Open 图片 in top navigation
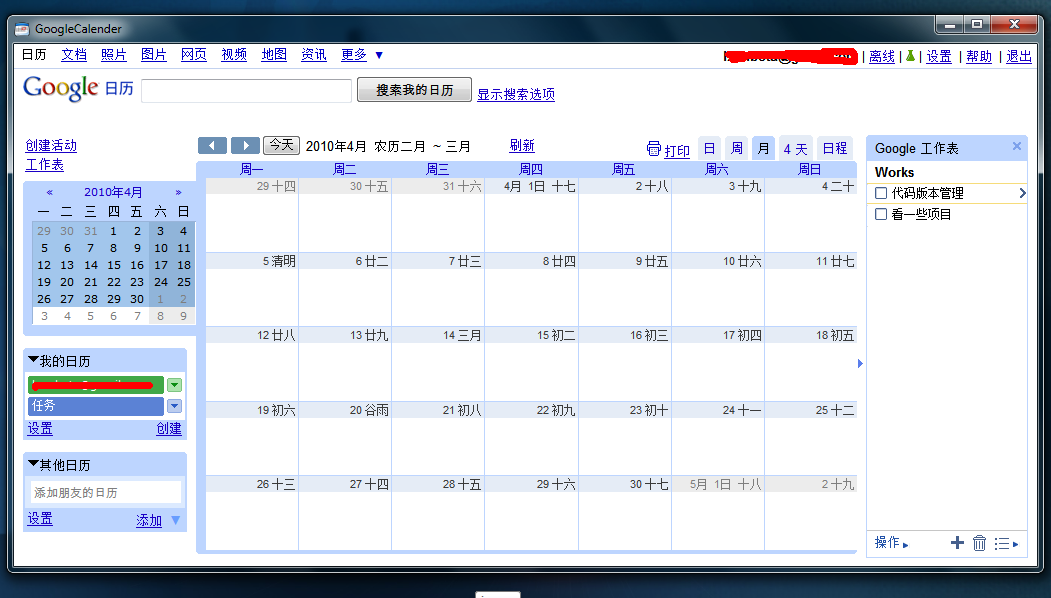 153,55
